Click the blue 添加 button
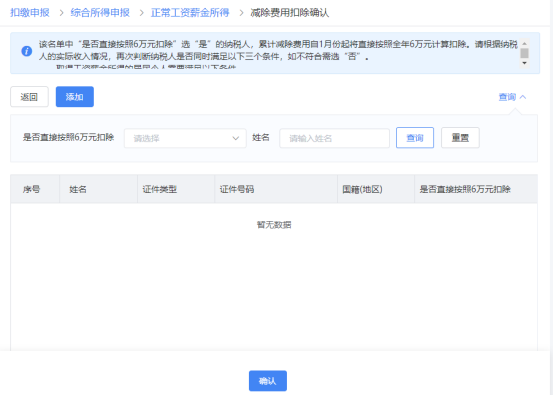This screenshot has height=396, width=553. [x=75, y=97]
